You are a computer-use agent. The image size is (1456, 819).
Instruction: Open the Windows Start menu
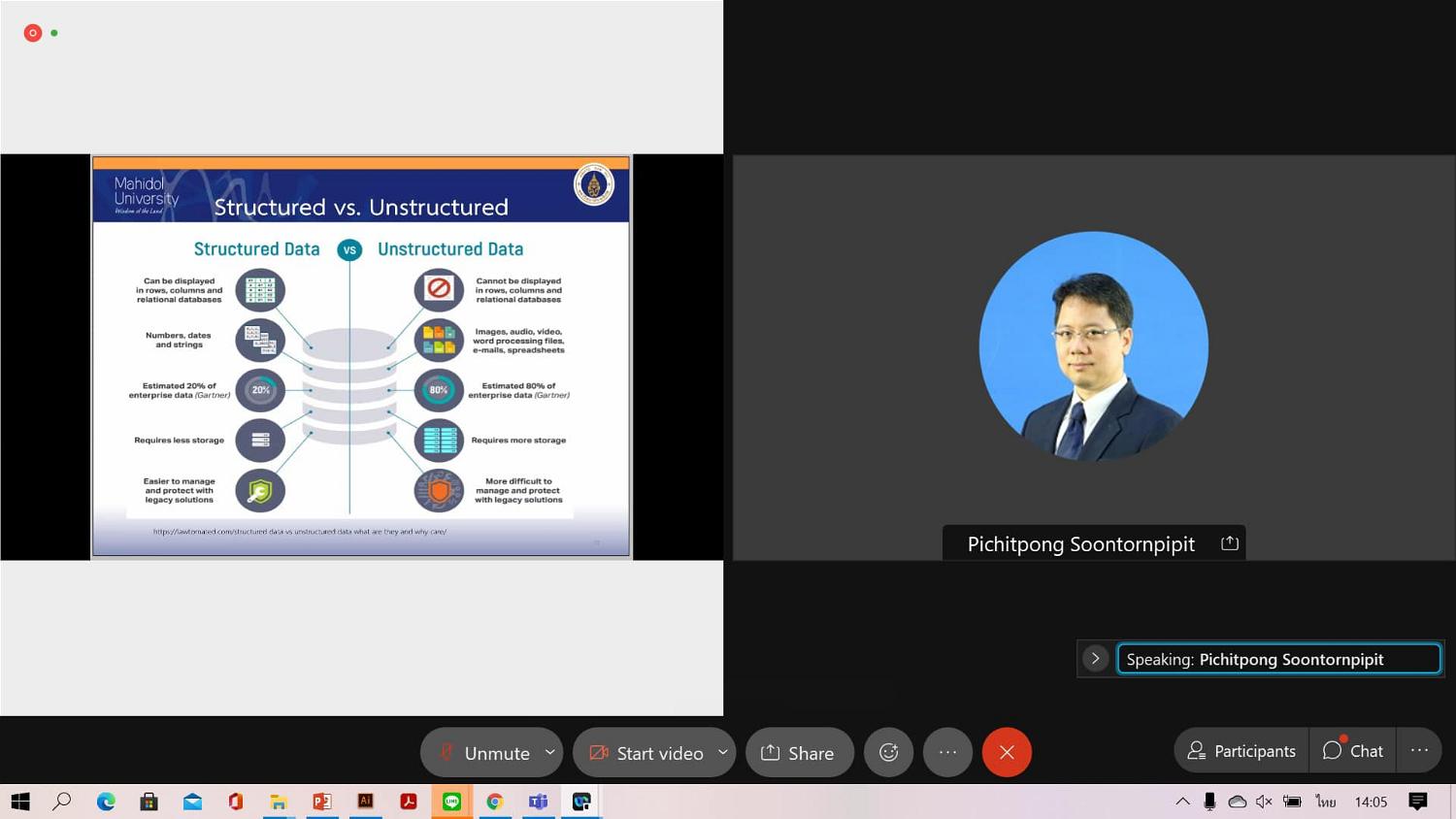20,802
